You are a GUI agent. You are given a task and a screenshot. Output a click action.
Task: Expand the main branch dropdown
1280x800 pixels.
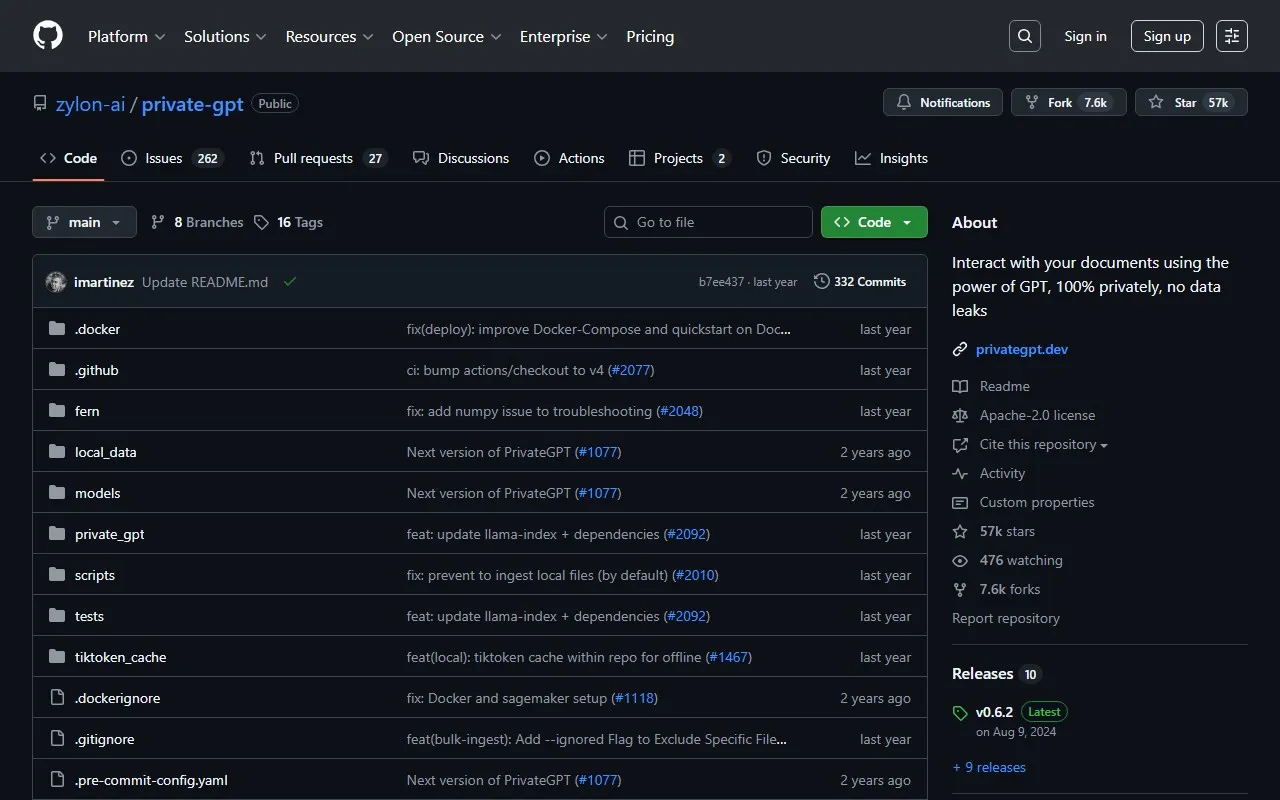click(84, 222)
